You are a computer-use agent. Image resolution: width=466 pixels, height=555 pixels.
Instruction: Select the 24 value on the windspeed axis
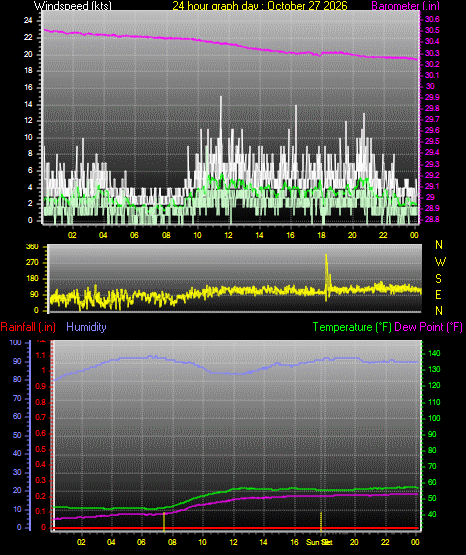point(28,21)
